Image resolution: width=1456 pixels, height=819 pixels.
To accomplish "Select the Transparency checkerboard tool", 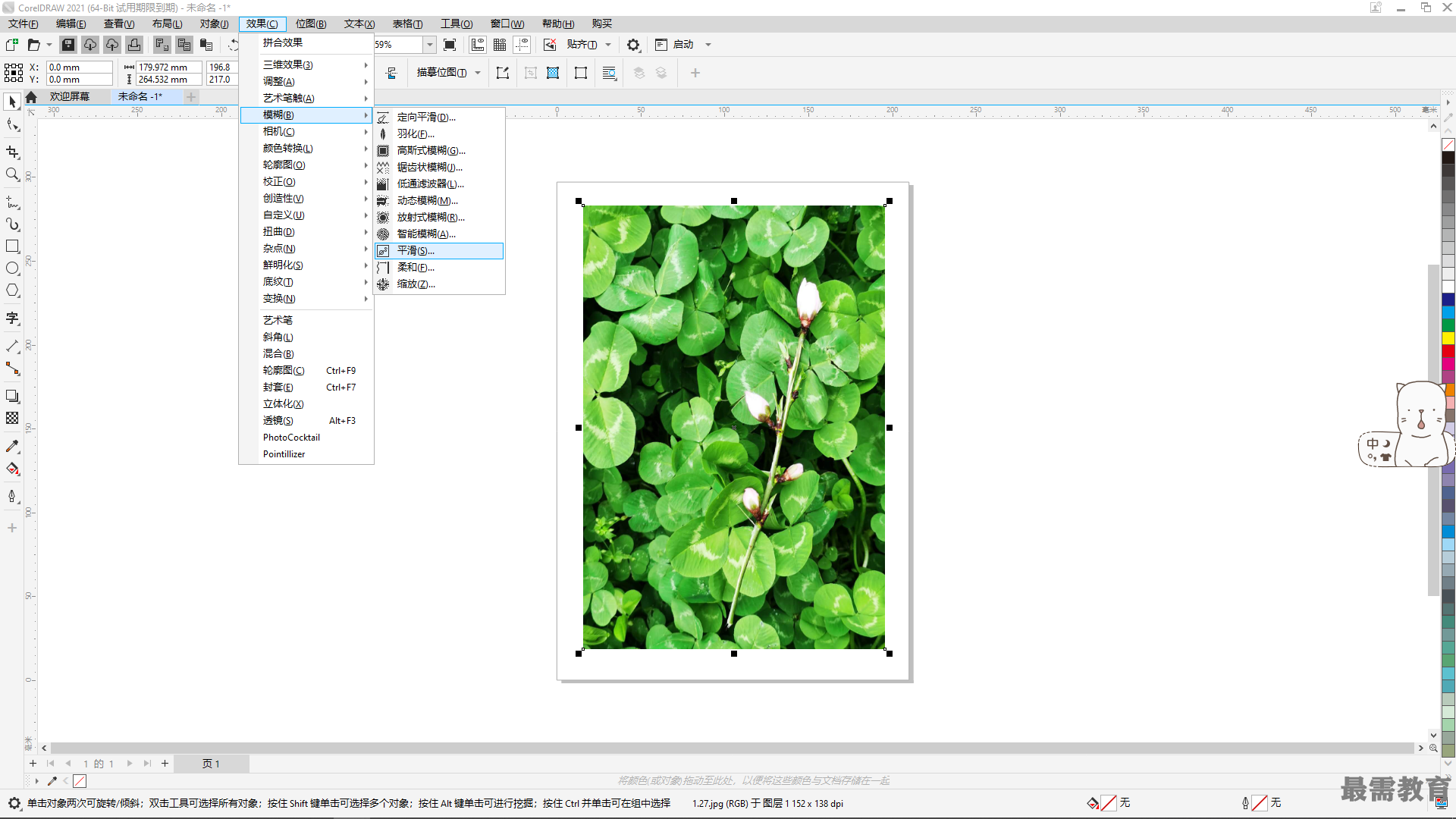I will click(x=12, y=419).
